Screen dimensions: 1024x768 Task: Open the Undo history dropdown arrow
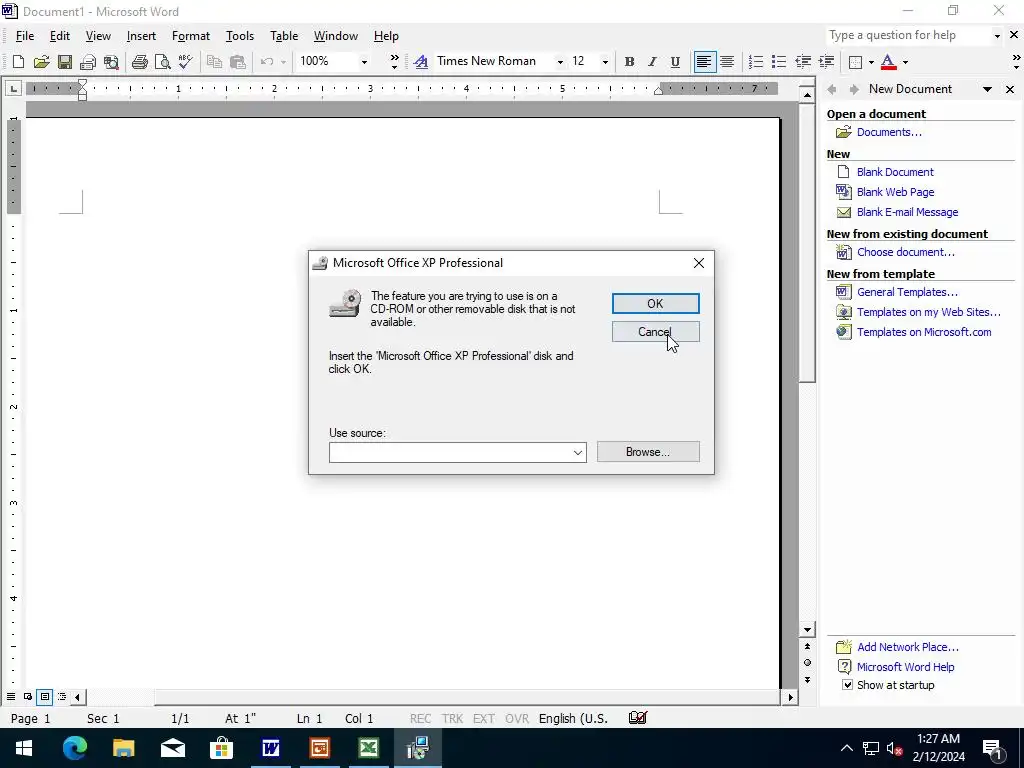click(283, 62)
